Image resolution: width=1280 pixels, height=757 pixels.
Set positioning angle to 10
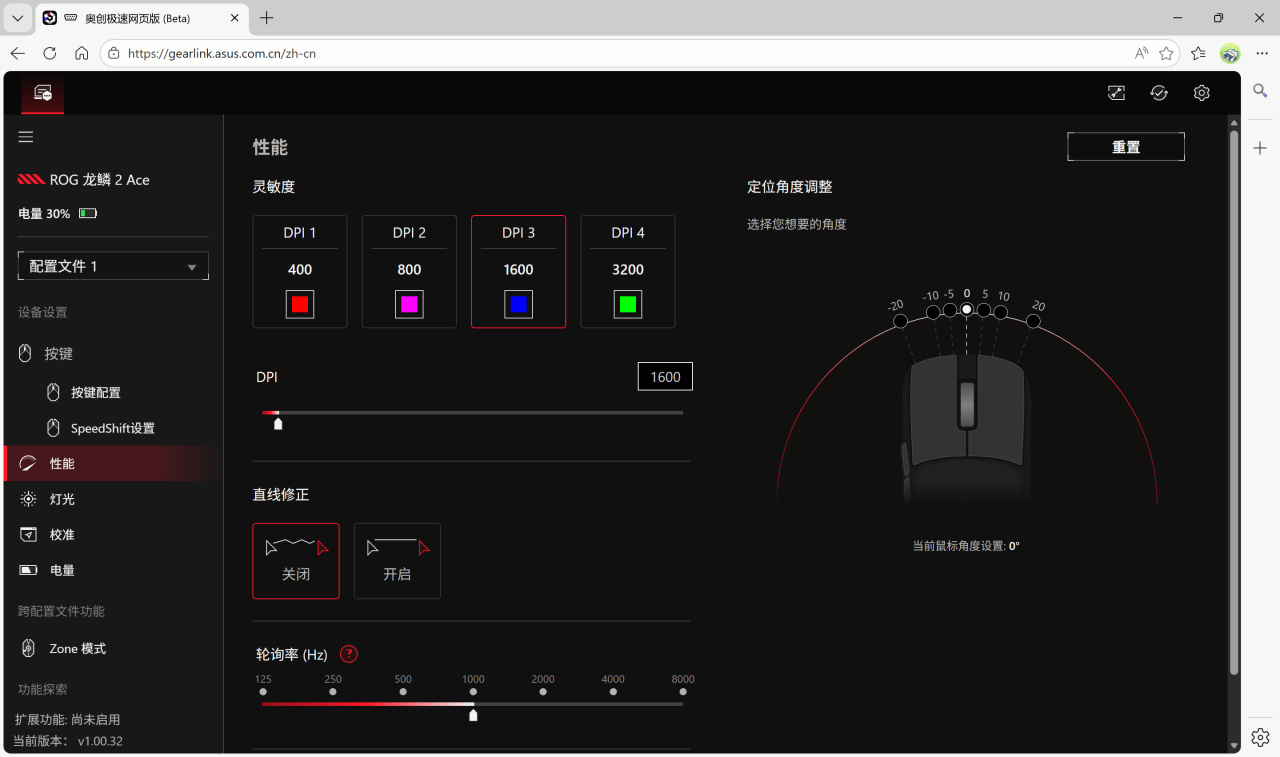point(1000,312)
